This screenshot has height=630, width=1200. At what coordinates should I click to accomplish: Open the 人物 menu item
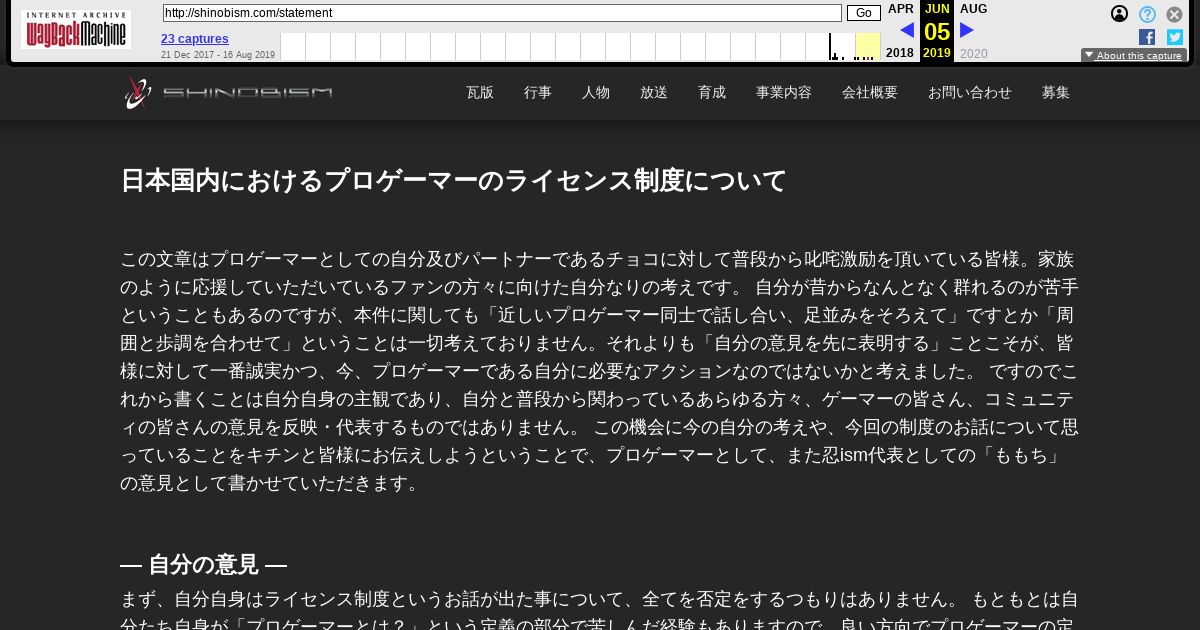coord(596,92)
